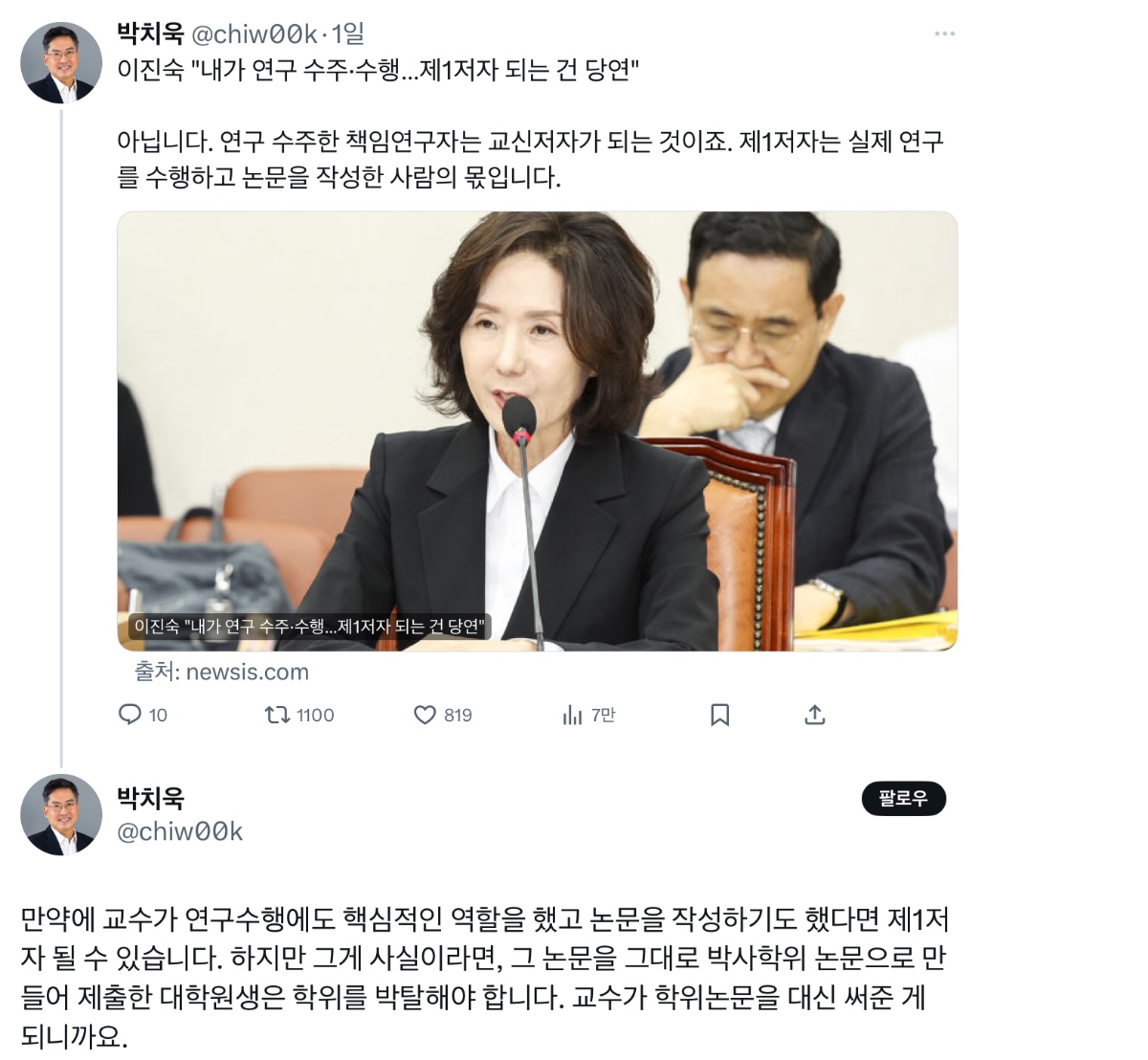
Task: Open the three-dot more options menu
Action: [945, 33]
